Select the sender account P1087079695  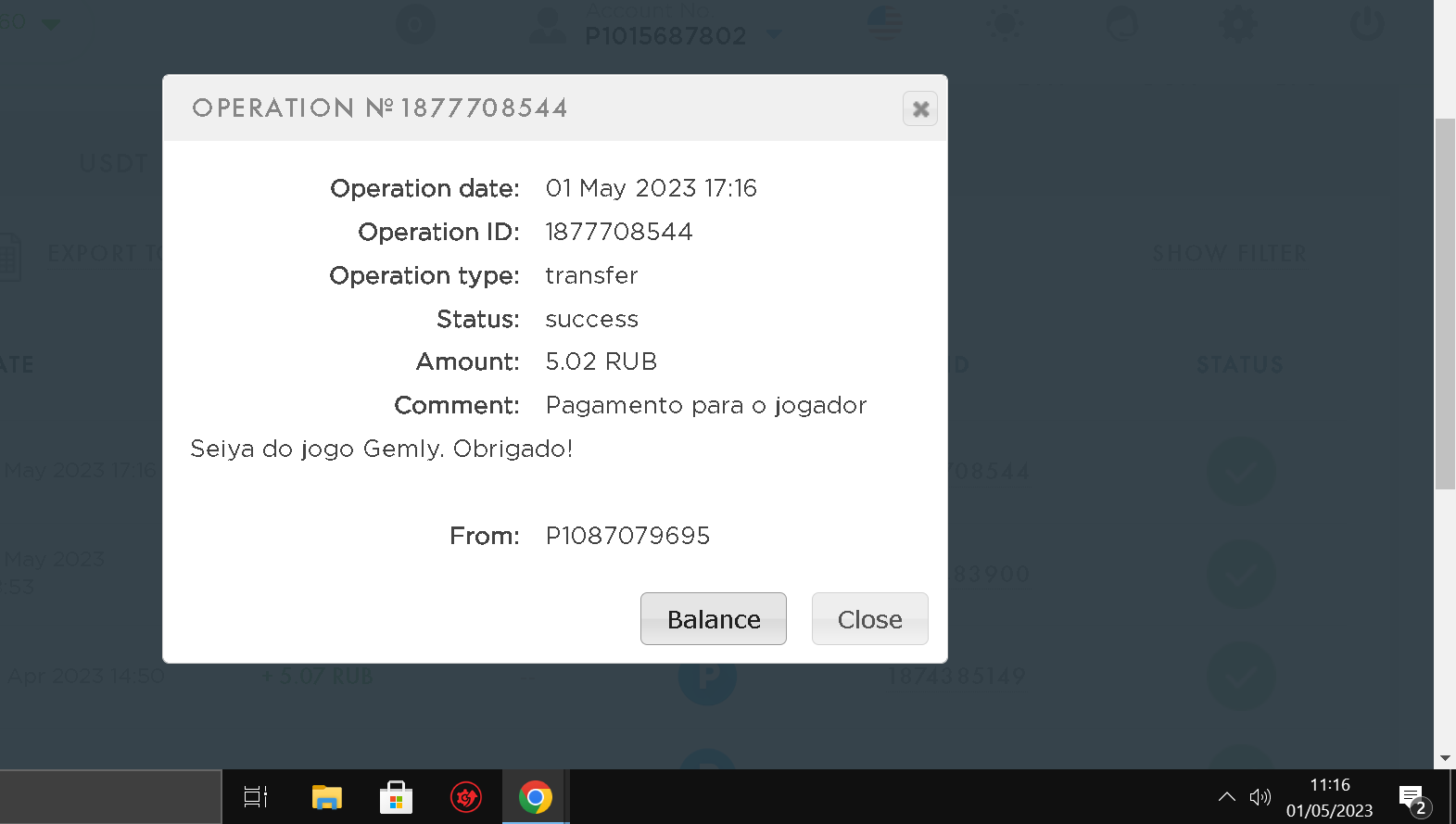click(627, 536)
